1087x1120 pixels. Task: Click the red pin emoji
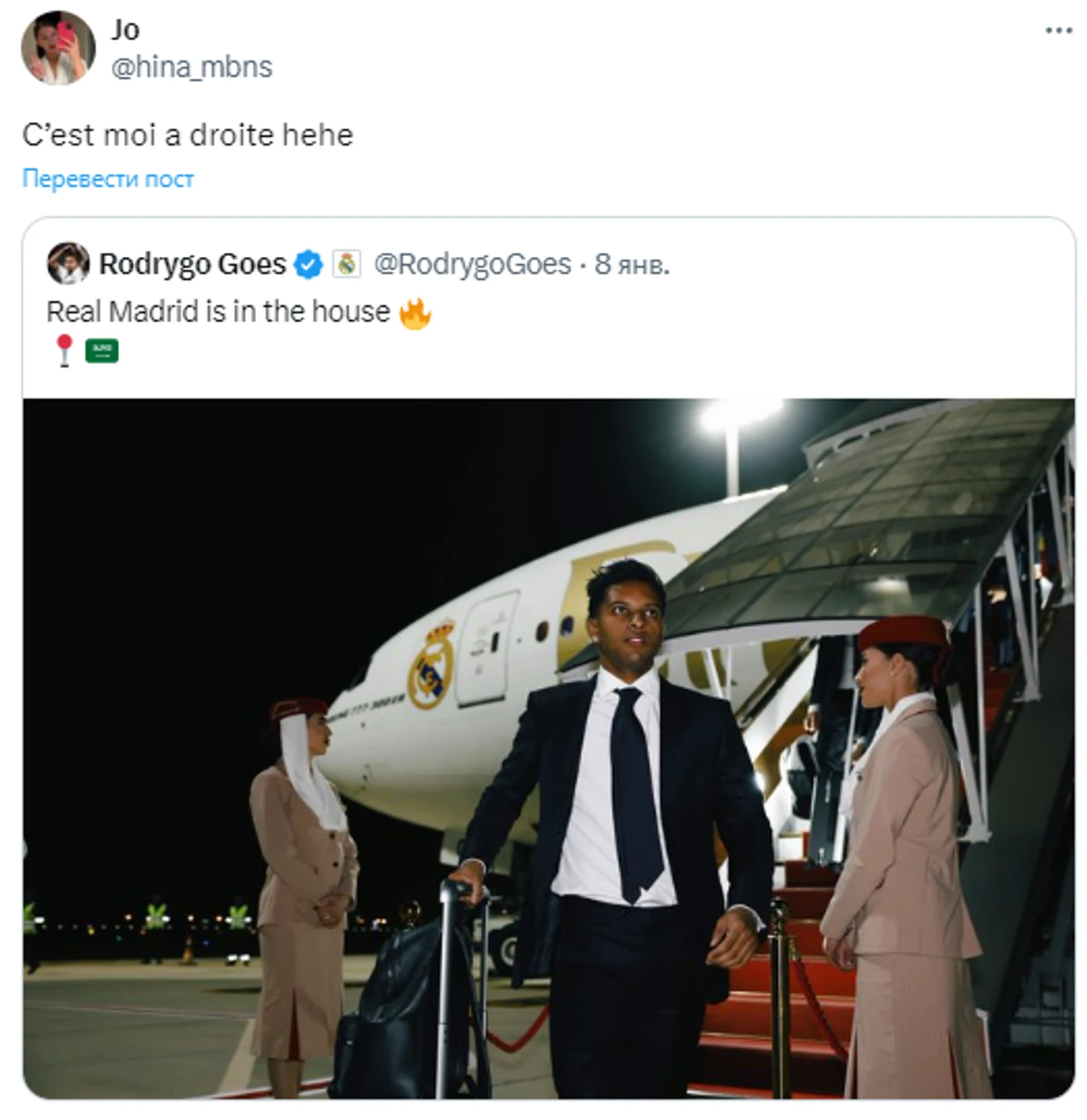65,351
